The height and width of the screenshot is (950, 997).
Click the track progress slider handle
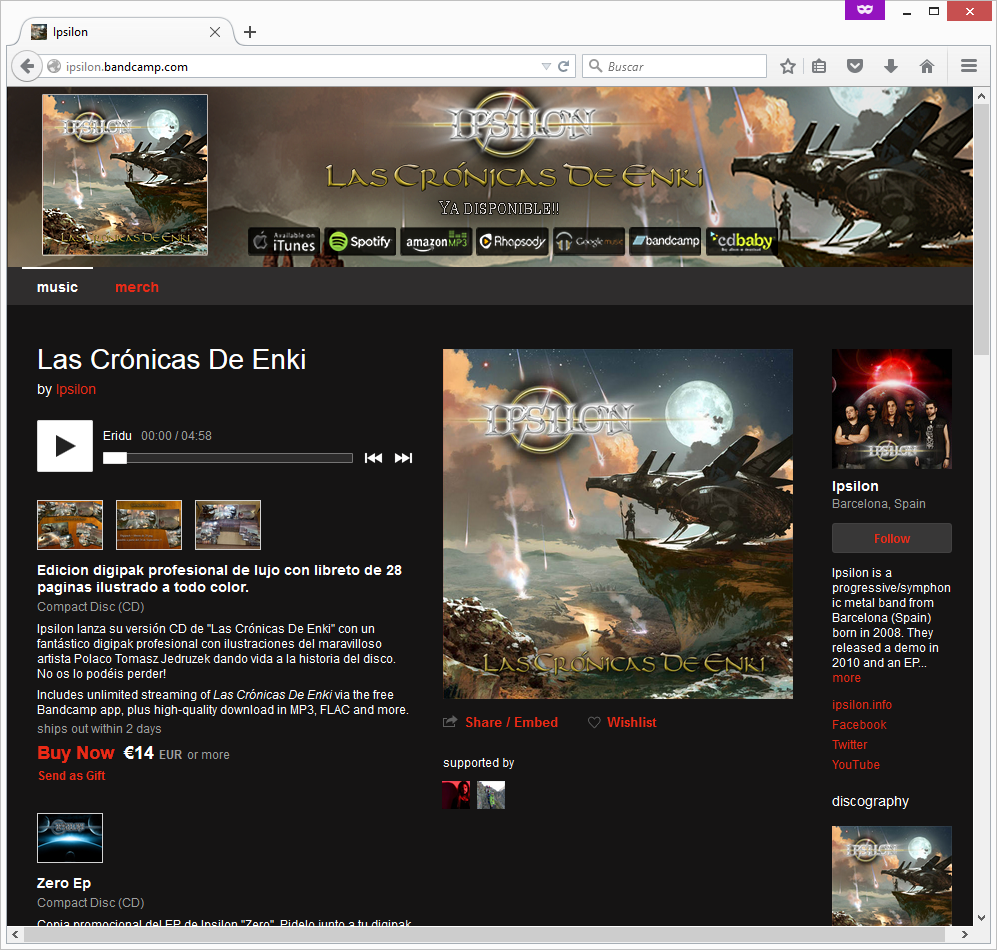click(115, 458)
